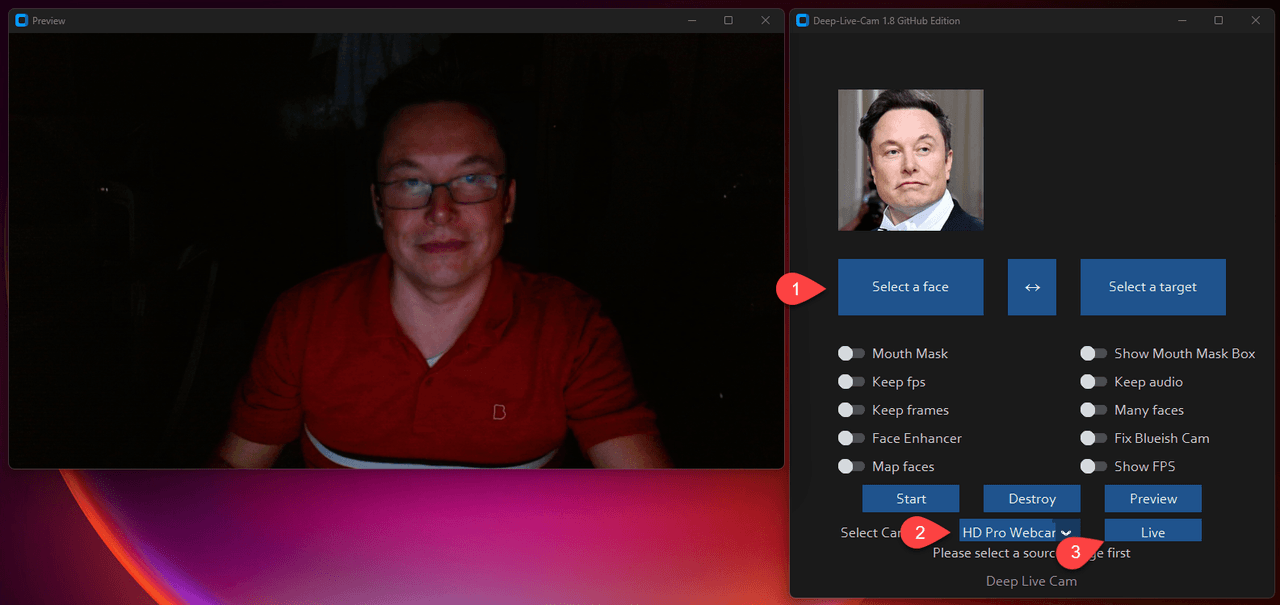
Task: Click the Select a target button
Action: tap(1152, 287)
